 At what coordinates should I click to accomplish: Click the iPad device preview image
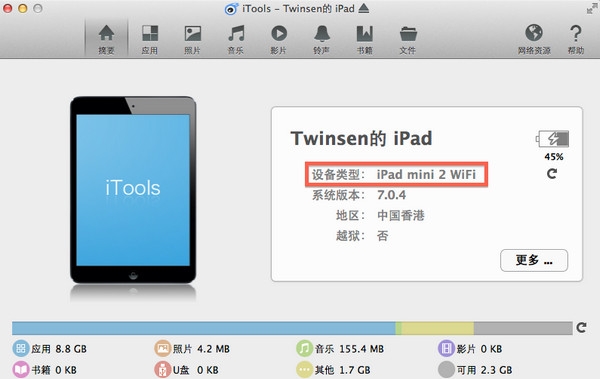[133, 190]
